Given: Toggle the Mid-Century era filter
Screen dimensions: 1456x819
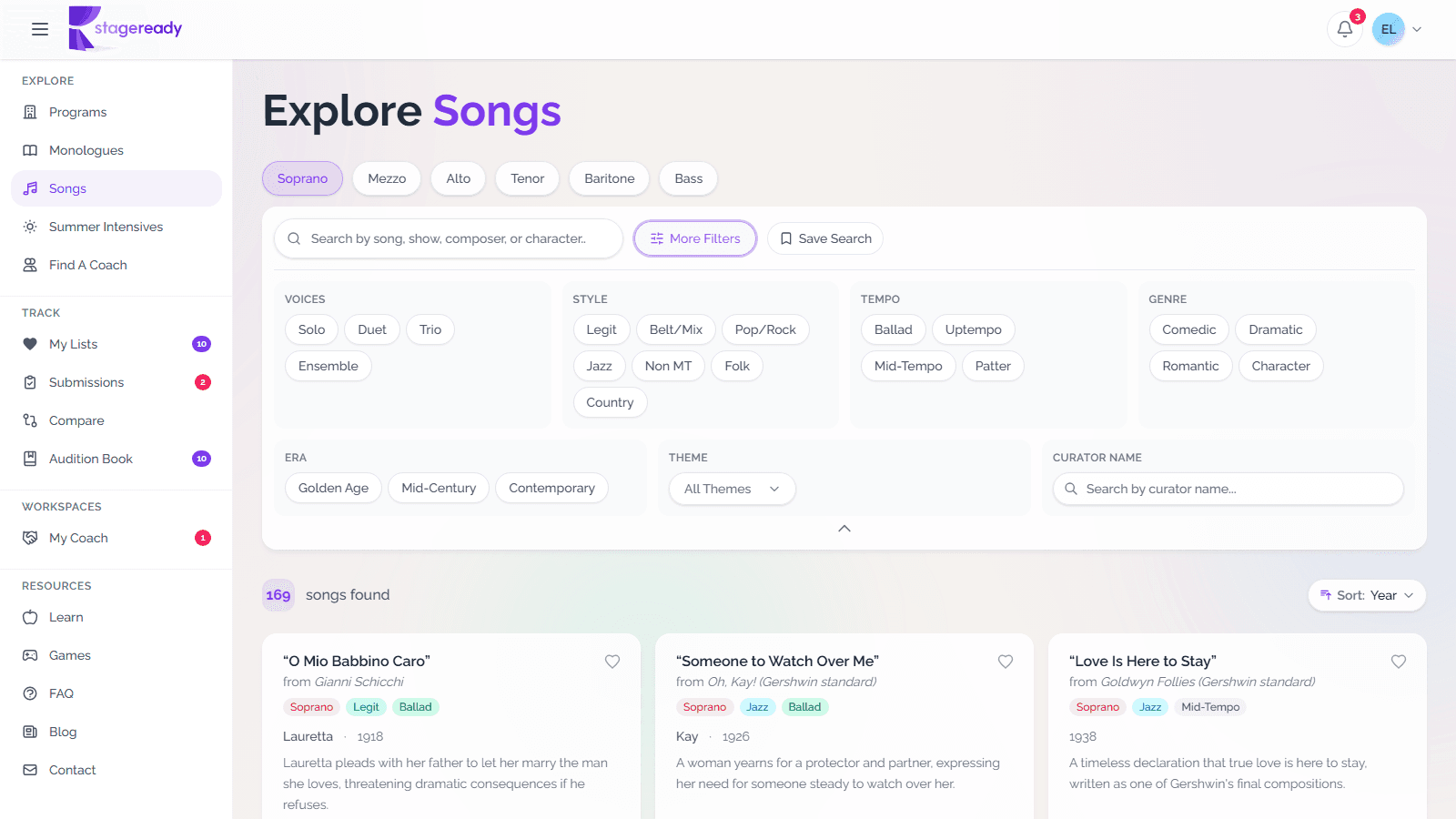Looking at the screenshot, I should (439, 488).
